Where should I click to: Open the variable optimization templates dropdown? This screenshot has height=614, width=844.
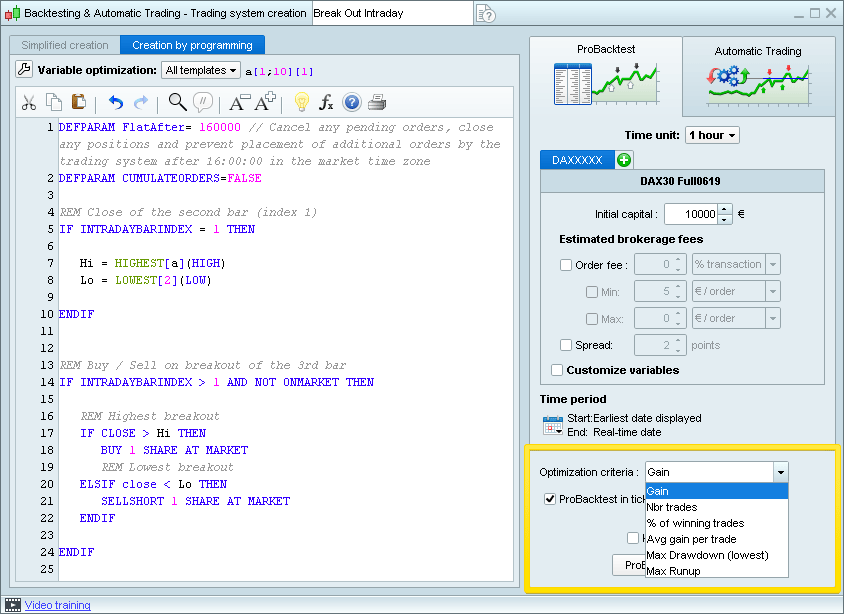[201, 70]
